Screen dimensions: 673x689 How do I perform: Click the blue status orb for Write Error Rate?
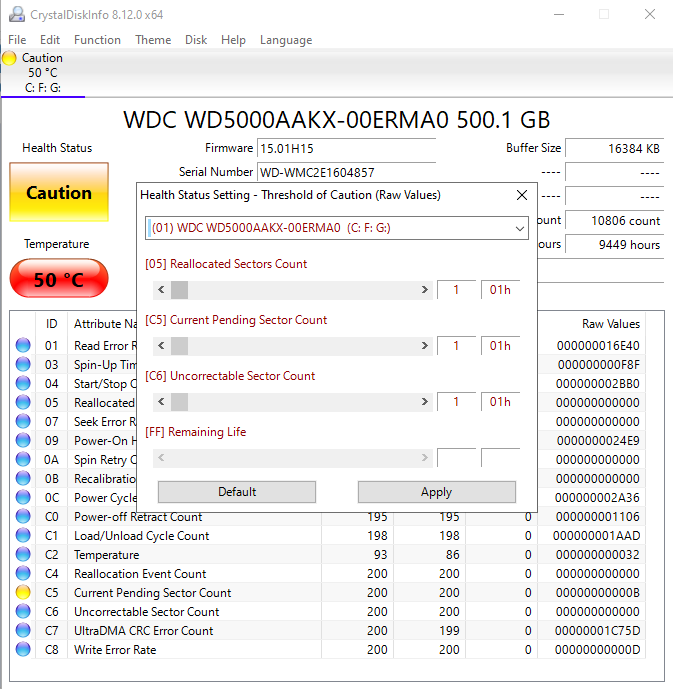click(x=23, y=649)
